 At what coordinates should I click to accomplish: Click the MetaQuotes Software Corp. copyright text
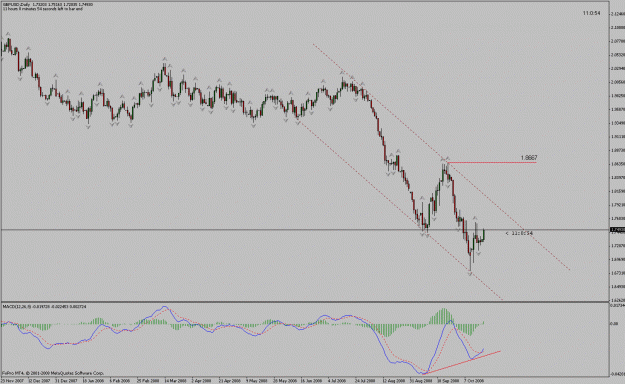tap(53, 373)
